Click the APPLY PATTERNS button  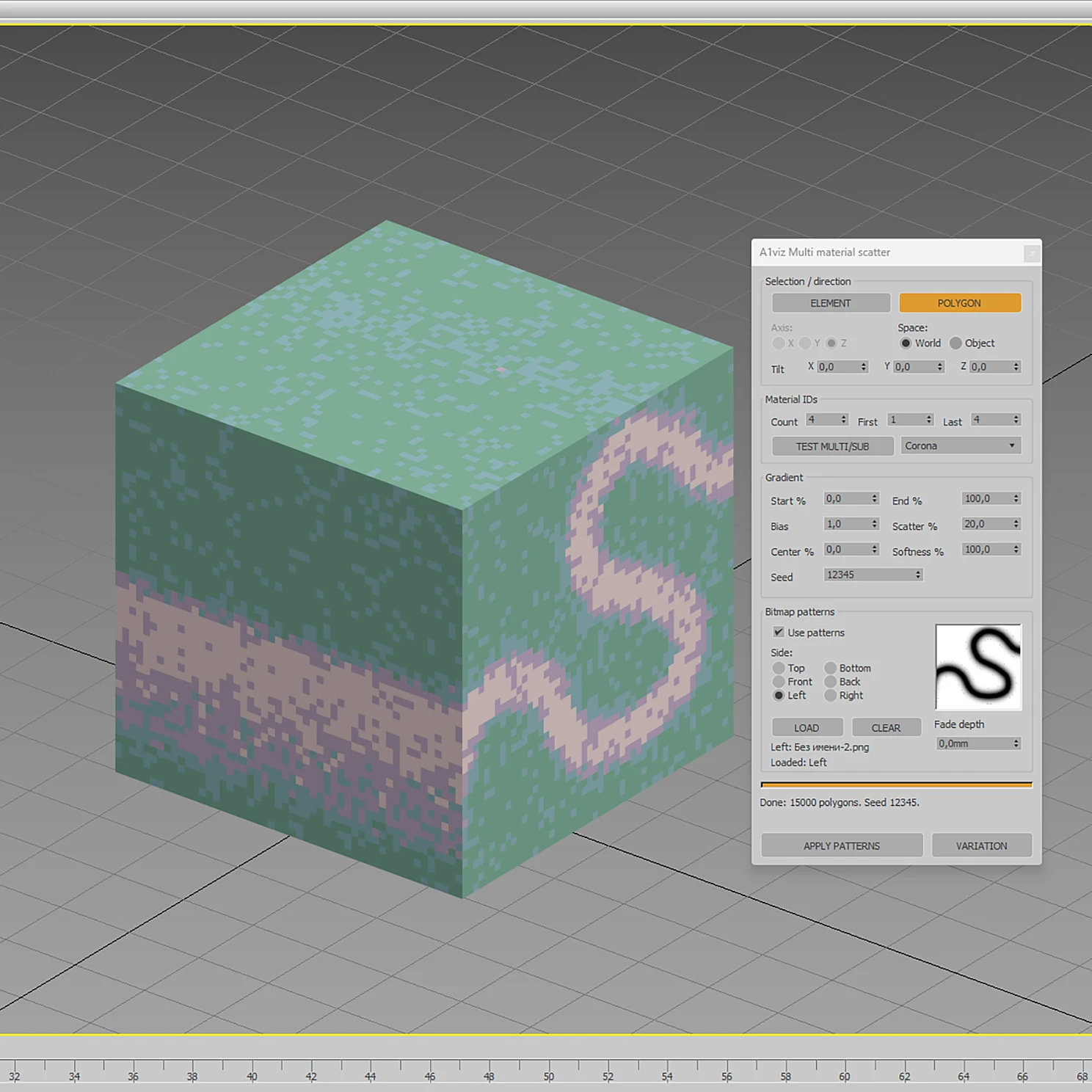click(x=842, y=845)
